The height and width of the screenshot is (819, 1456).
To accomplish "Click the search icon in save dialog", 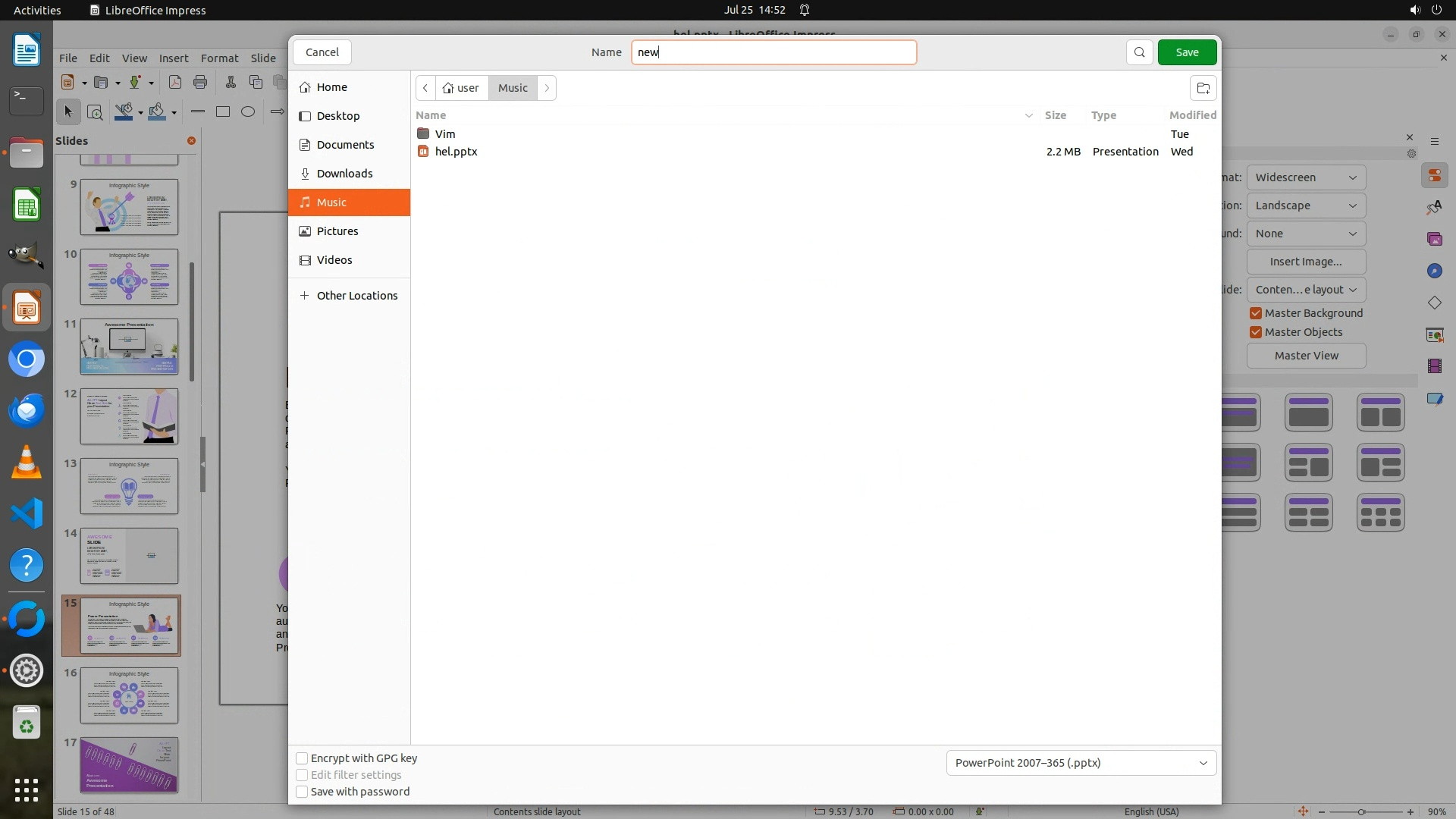I will (1139, 52).
